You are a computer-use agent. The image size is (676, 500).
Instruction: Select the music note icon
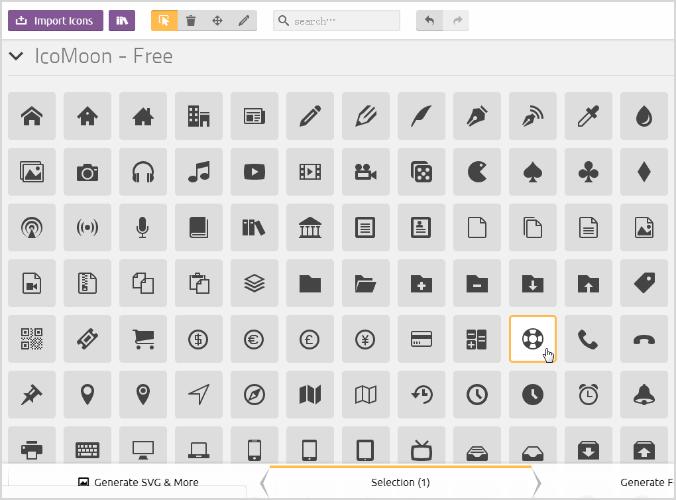199,172
